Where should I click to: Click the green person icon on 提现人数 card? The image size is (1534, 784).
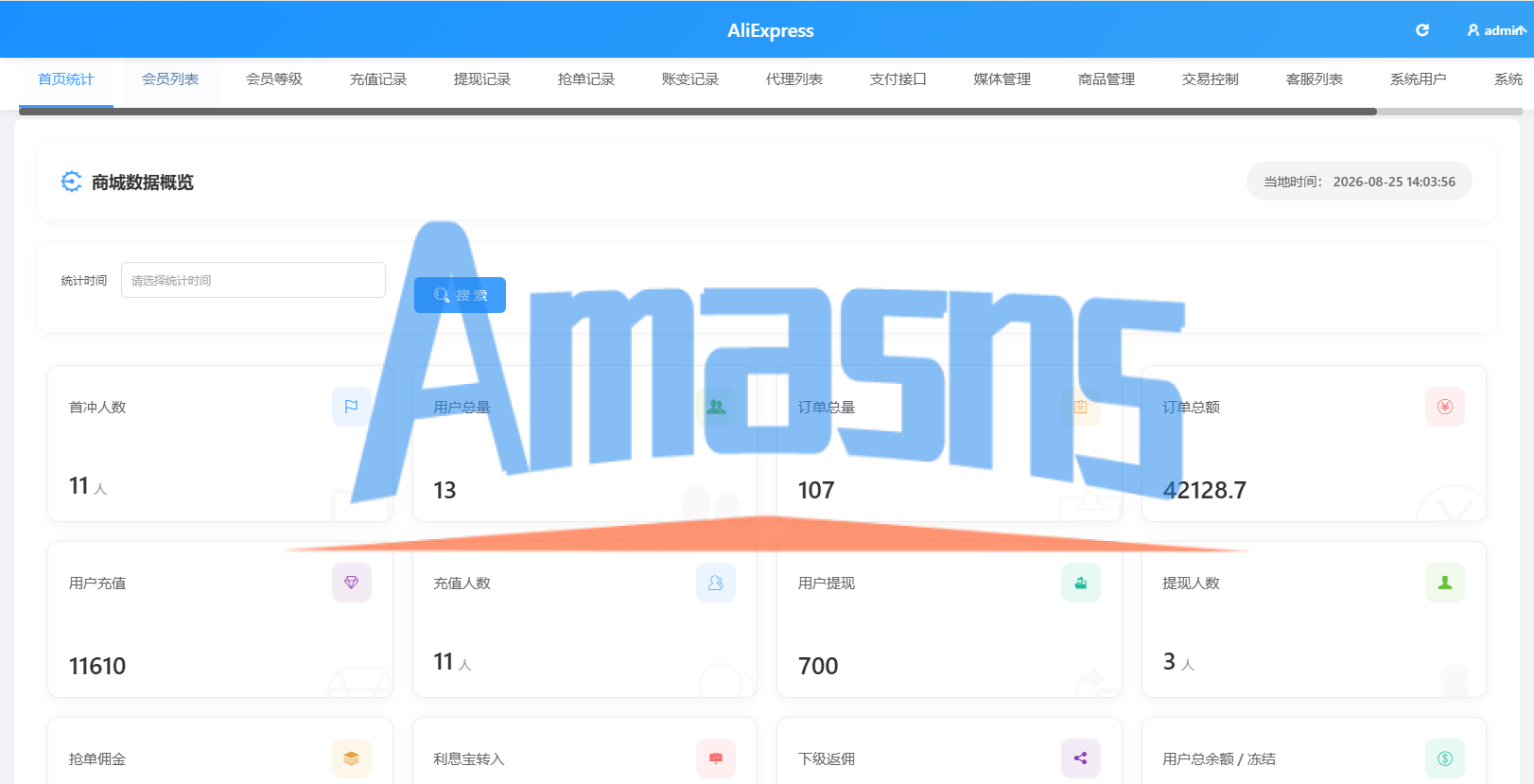coord(1445,583)
